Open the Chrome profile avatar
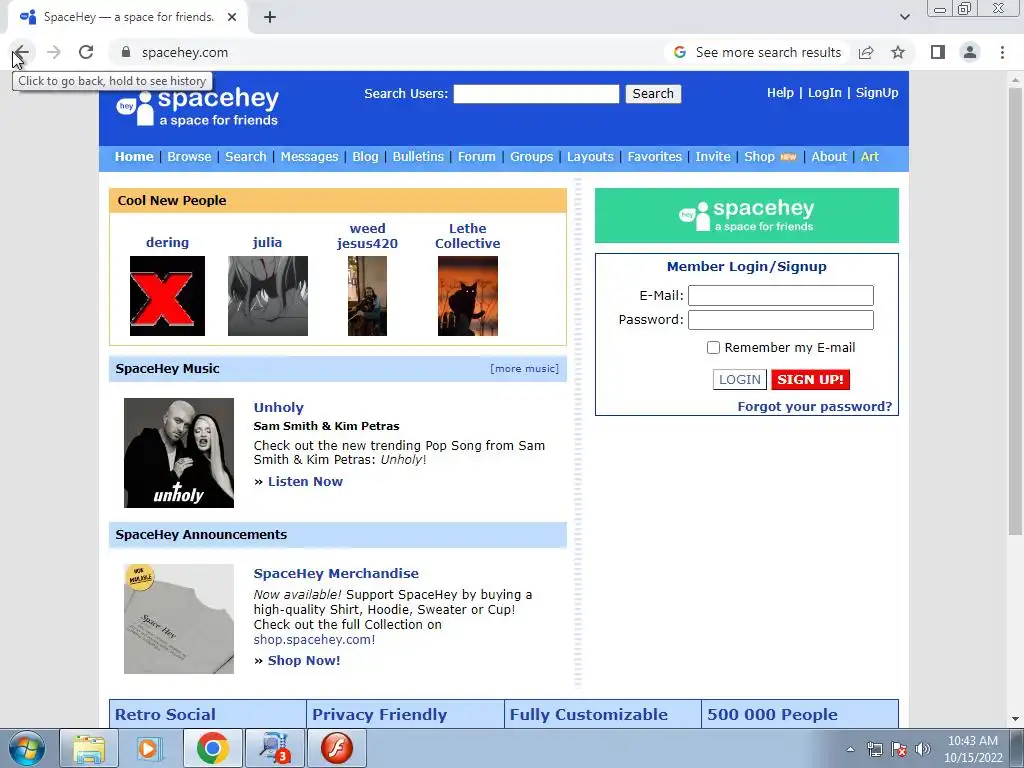Viewport: 1024px width, 768px height. tap(970, 52)
